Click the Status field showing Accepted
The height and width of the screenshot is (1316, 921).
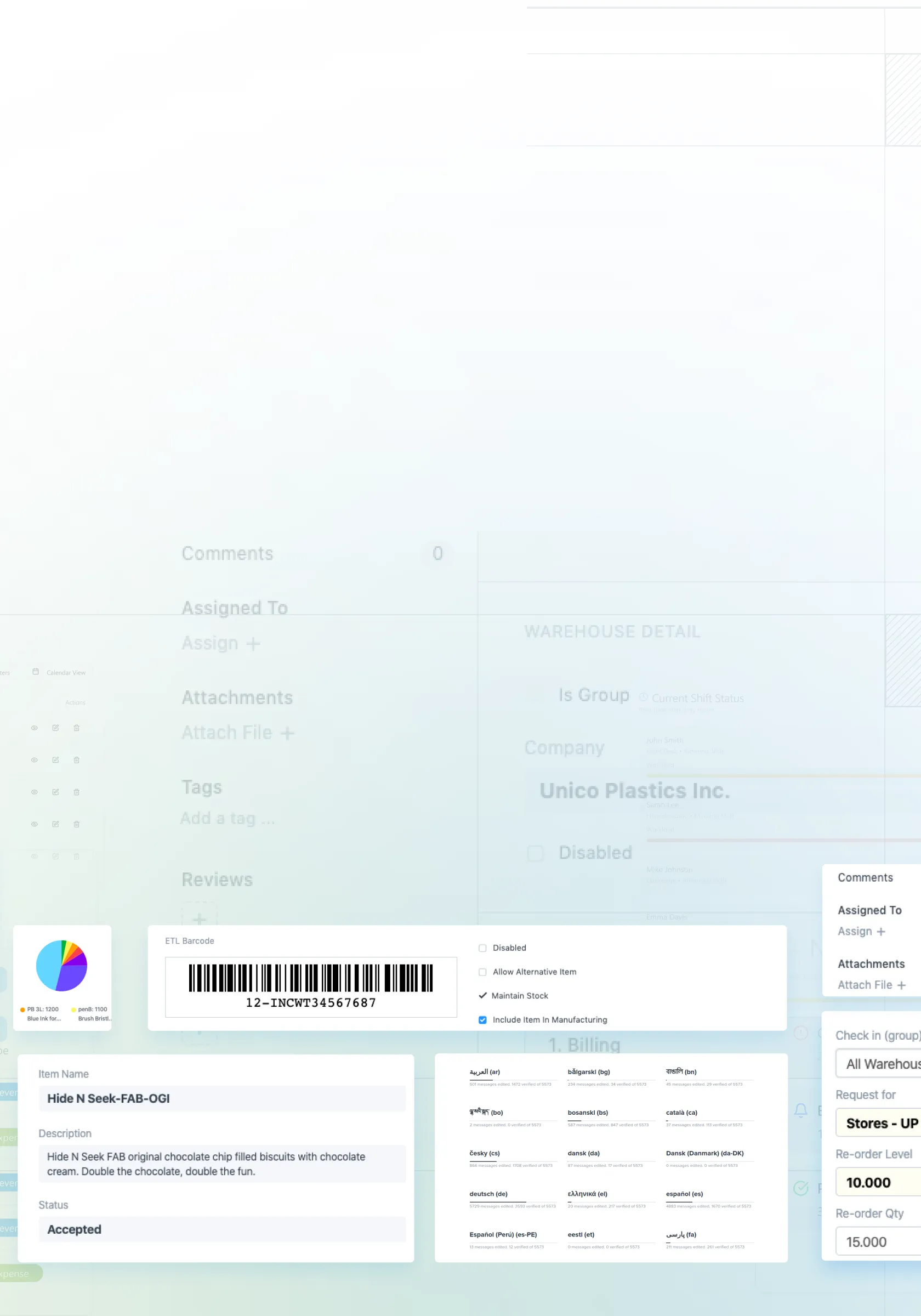click(223, 1229)
